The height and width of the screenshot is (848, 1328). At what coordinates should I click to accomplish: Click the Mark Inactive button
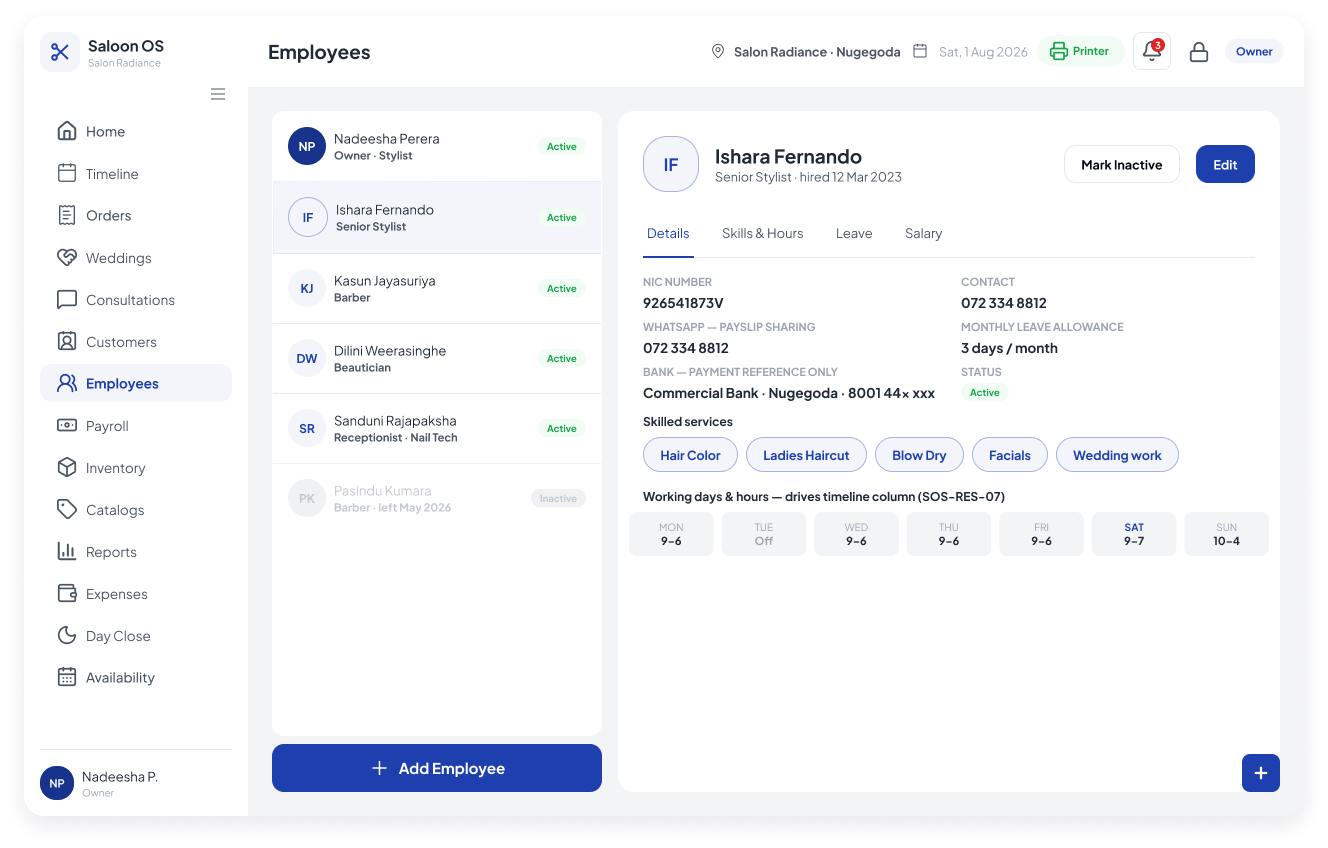pyautogui.click(x=1122, y=165)
